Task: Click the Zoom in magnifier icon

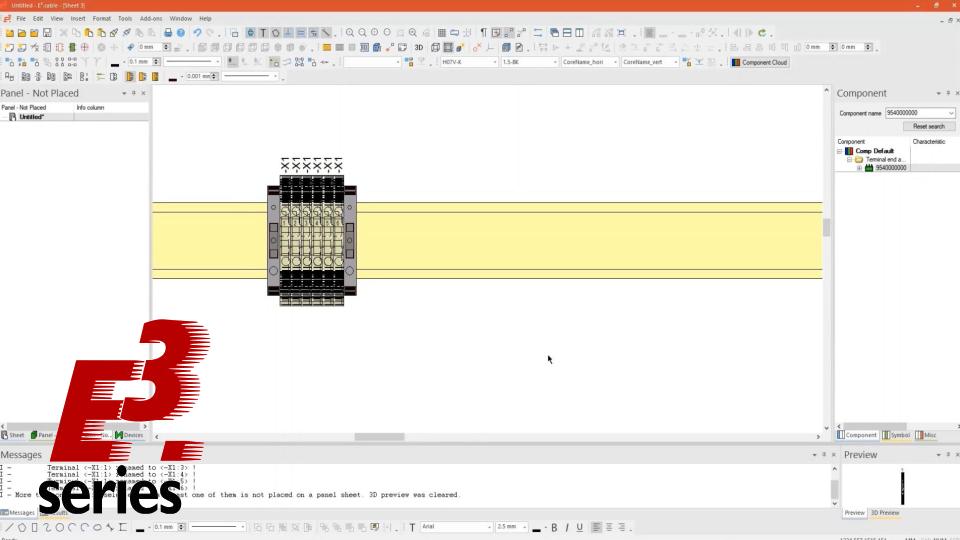Action: 350,33
